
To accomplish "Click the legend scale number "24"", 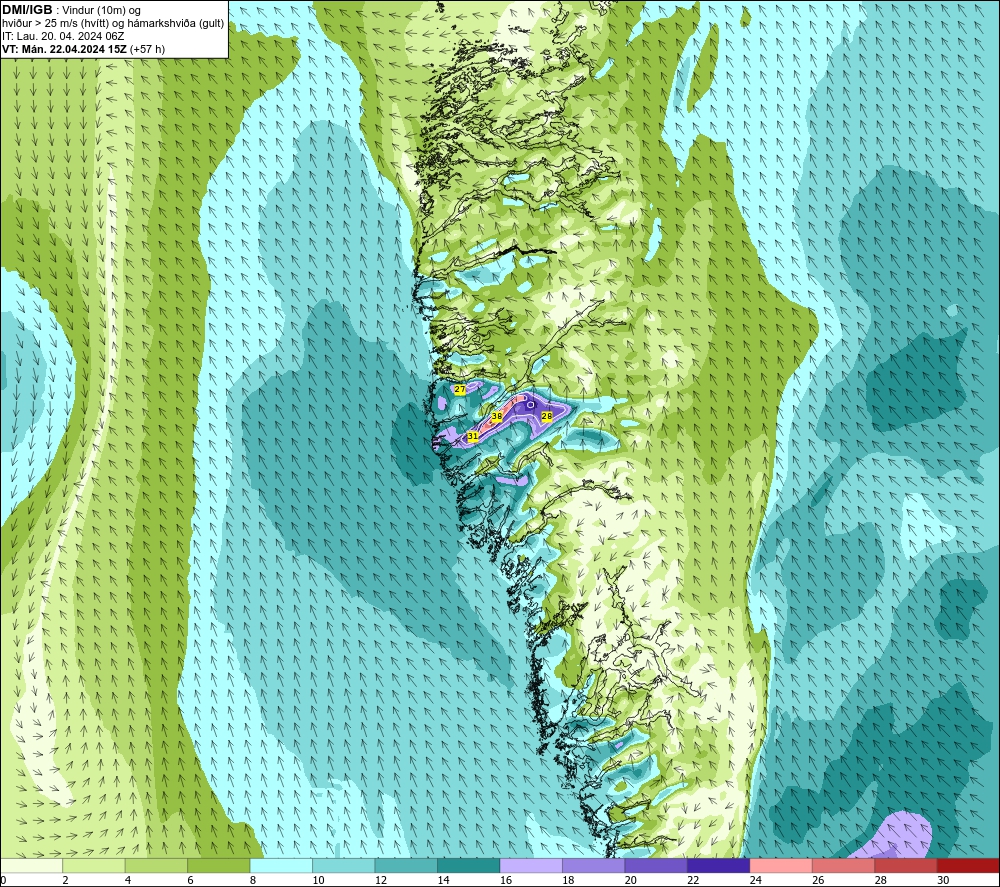I will [756, 880].
